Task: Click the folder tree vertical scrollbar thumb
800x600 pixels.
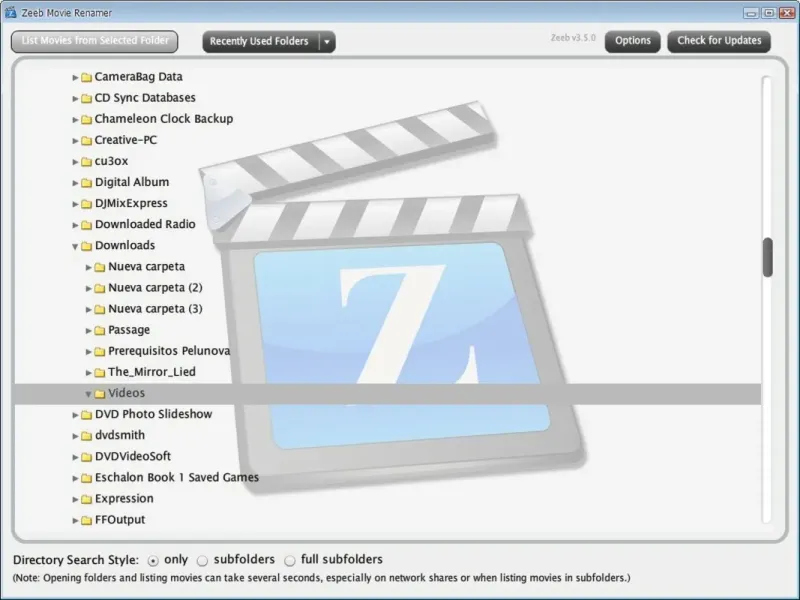Action: [767, 258]
